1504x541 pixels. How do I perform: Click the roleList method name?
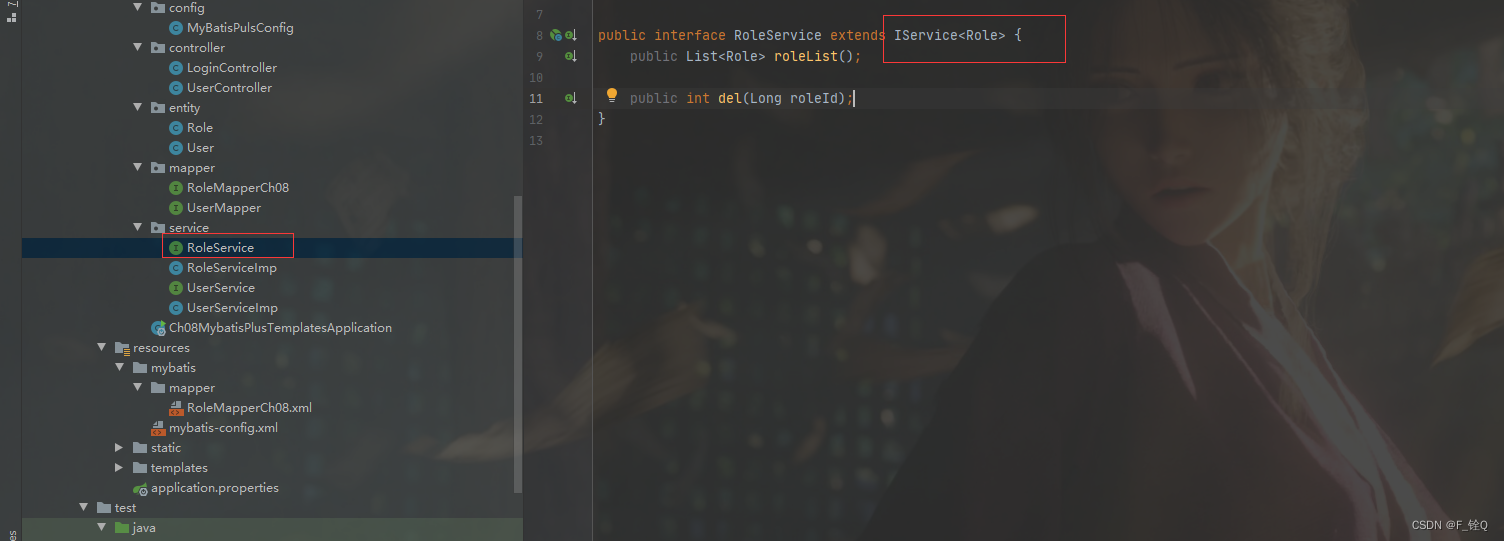[806, 56]
